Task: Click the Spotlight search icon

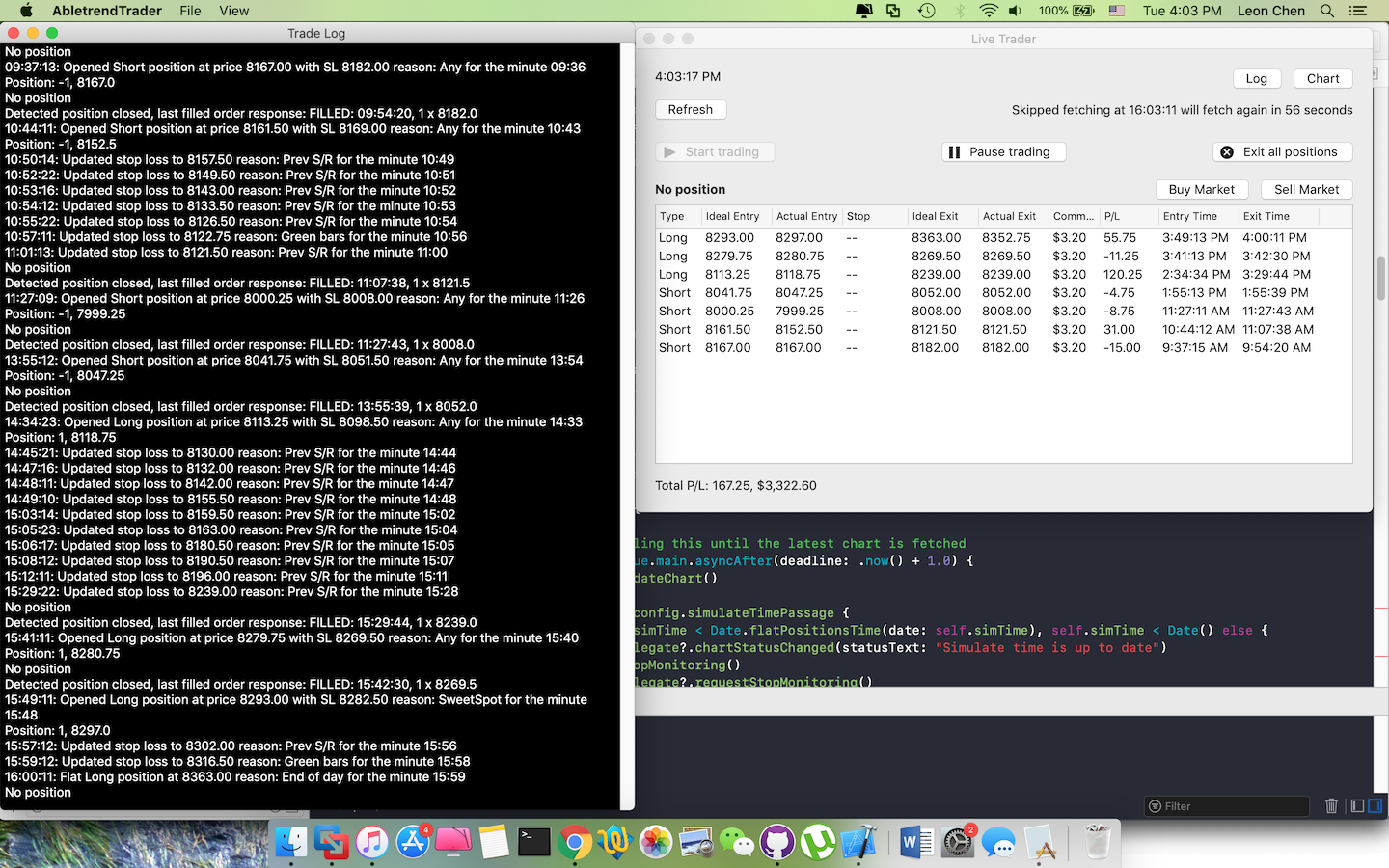Action: (1327, 11)
